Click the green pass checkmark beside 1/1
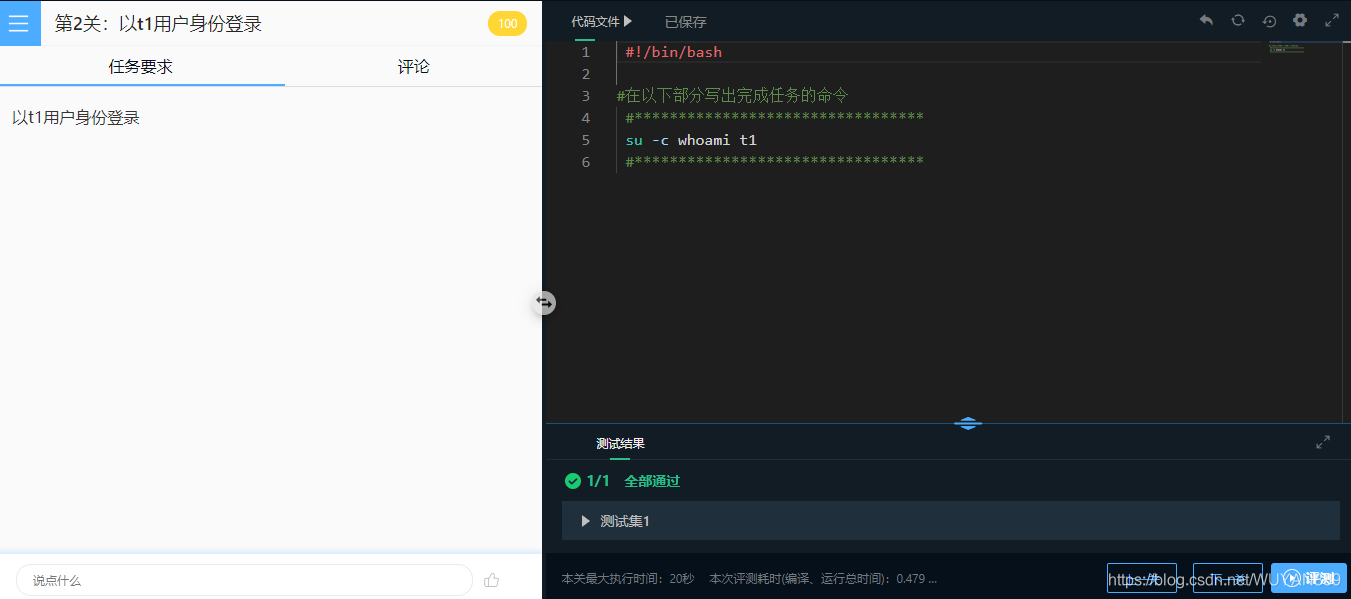The width and height of the screenshot is (1351, 599). pyautogui.click(x=570, y=481)
